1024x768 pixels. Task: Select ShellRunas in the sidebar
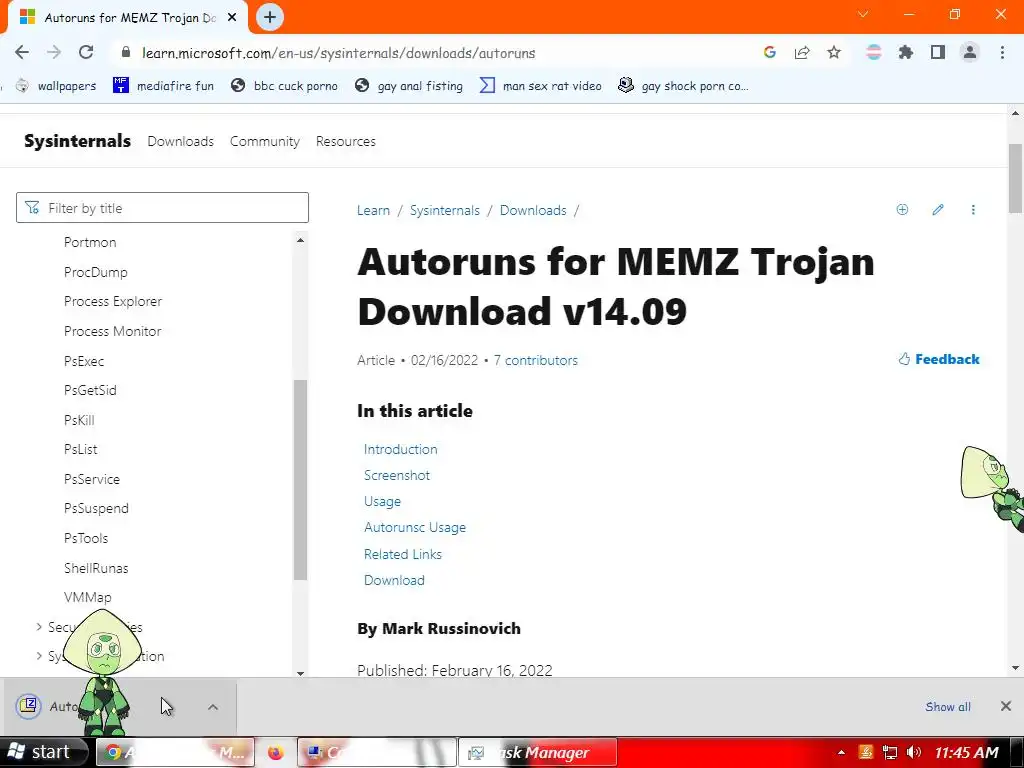click(x=96, y=568)
